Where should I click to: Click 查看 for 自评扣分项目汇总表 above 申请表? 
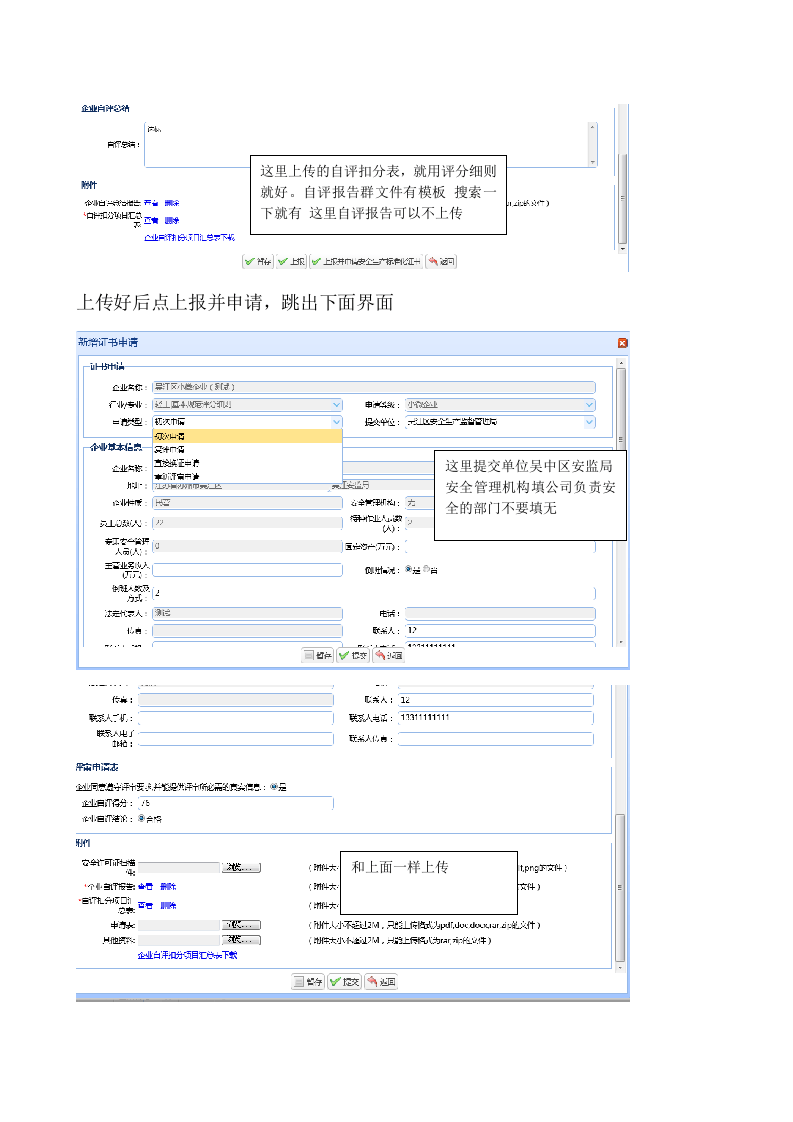(x=145, y=906)
